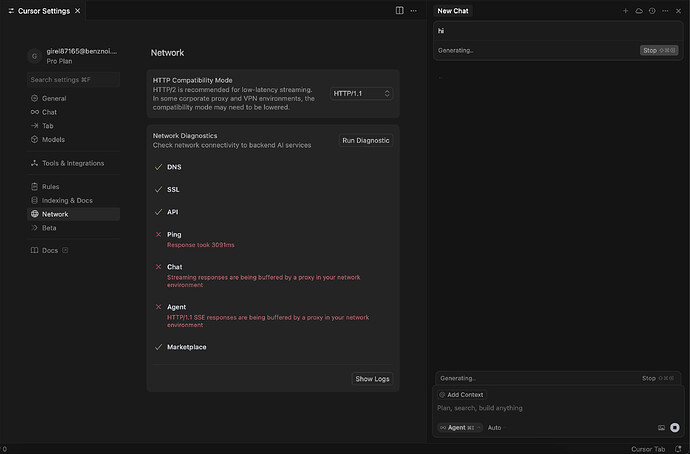Click the HTTP Compatibility Mode heading
Viewport: 690px width, 454px height.
192,80
